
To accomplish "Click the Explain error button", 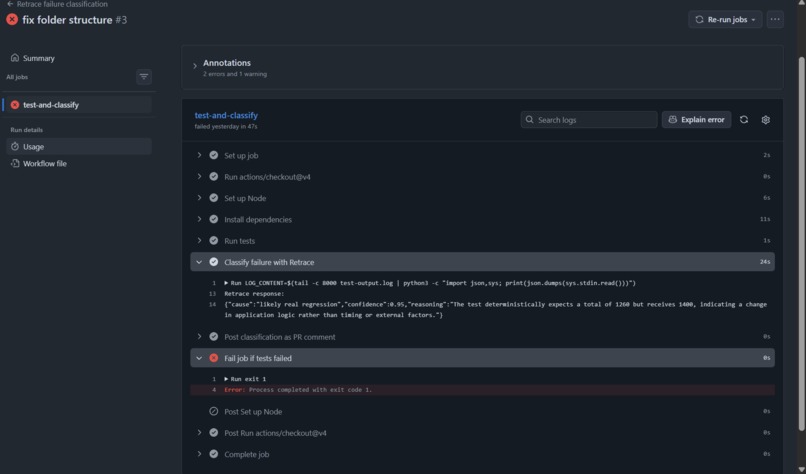I will (x=696, y=120).
